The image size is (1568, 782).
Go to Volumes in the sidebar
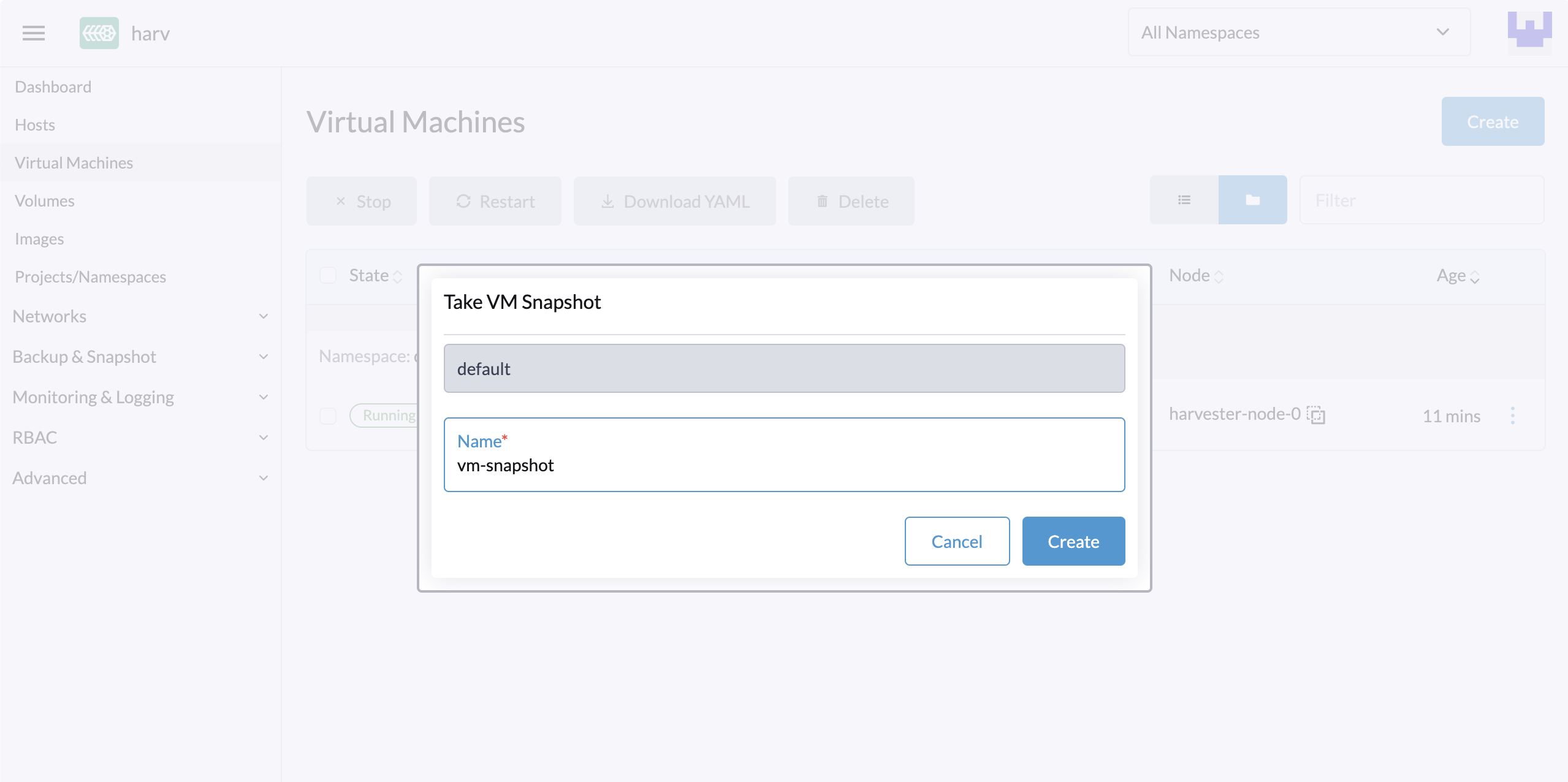[45, 201]
